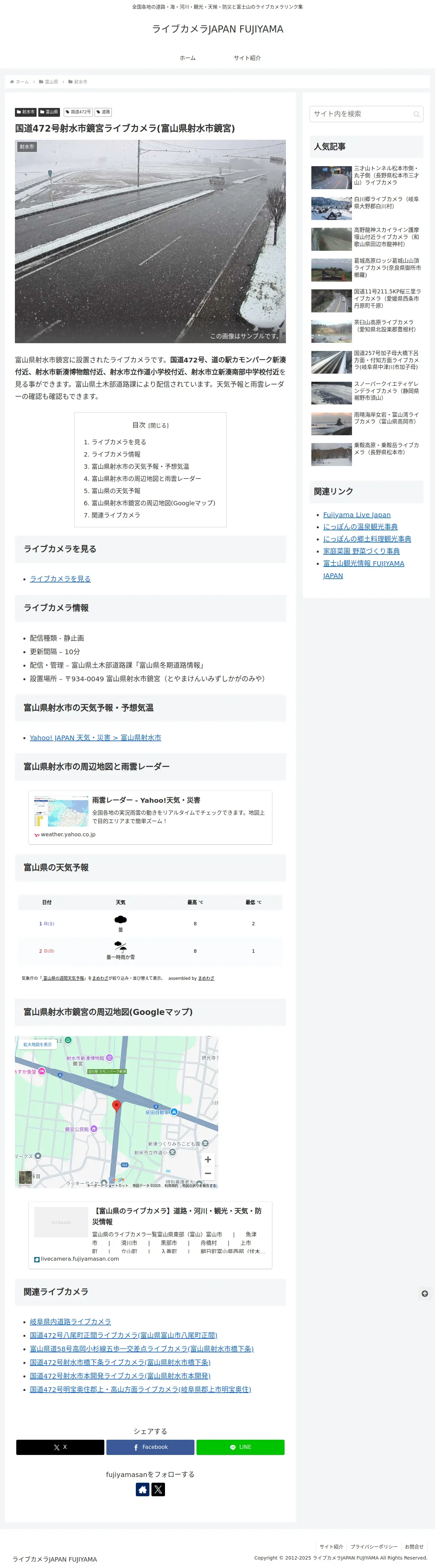
Task: Share the page via LINE
Action: [x=241, y=1447]
